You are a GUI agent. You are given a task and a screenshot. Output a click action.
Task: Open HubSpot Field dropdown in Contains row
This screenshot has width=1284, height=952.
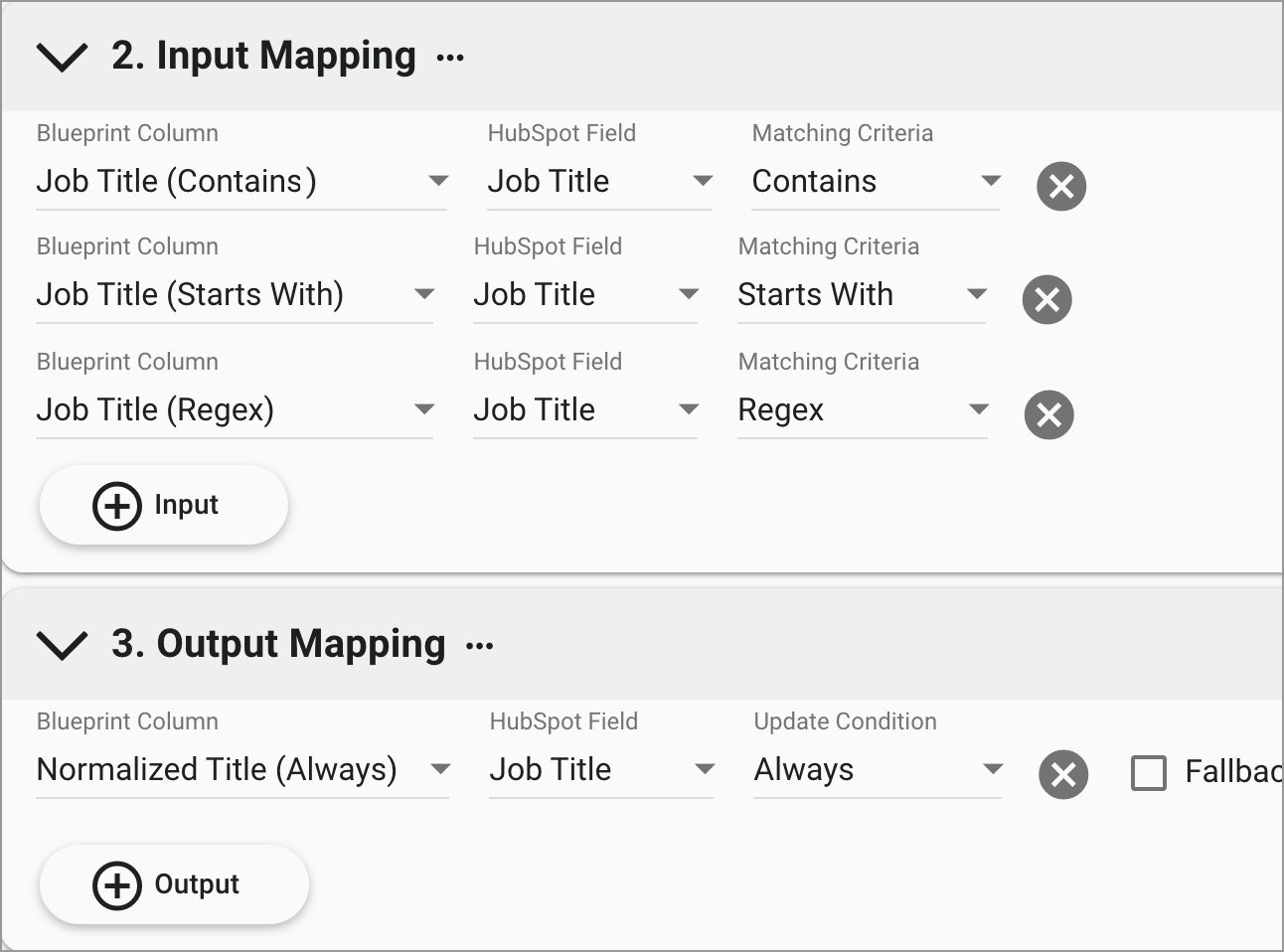coord(599,182)
